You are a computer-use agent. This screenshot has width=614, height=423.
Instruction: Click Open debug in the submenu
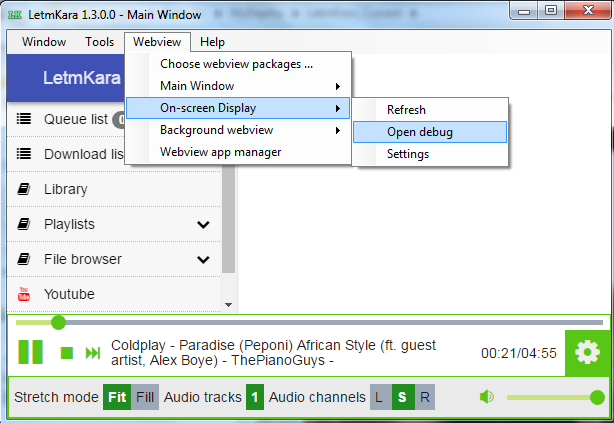pos(430,132)
